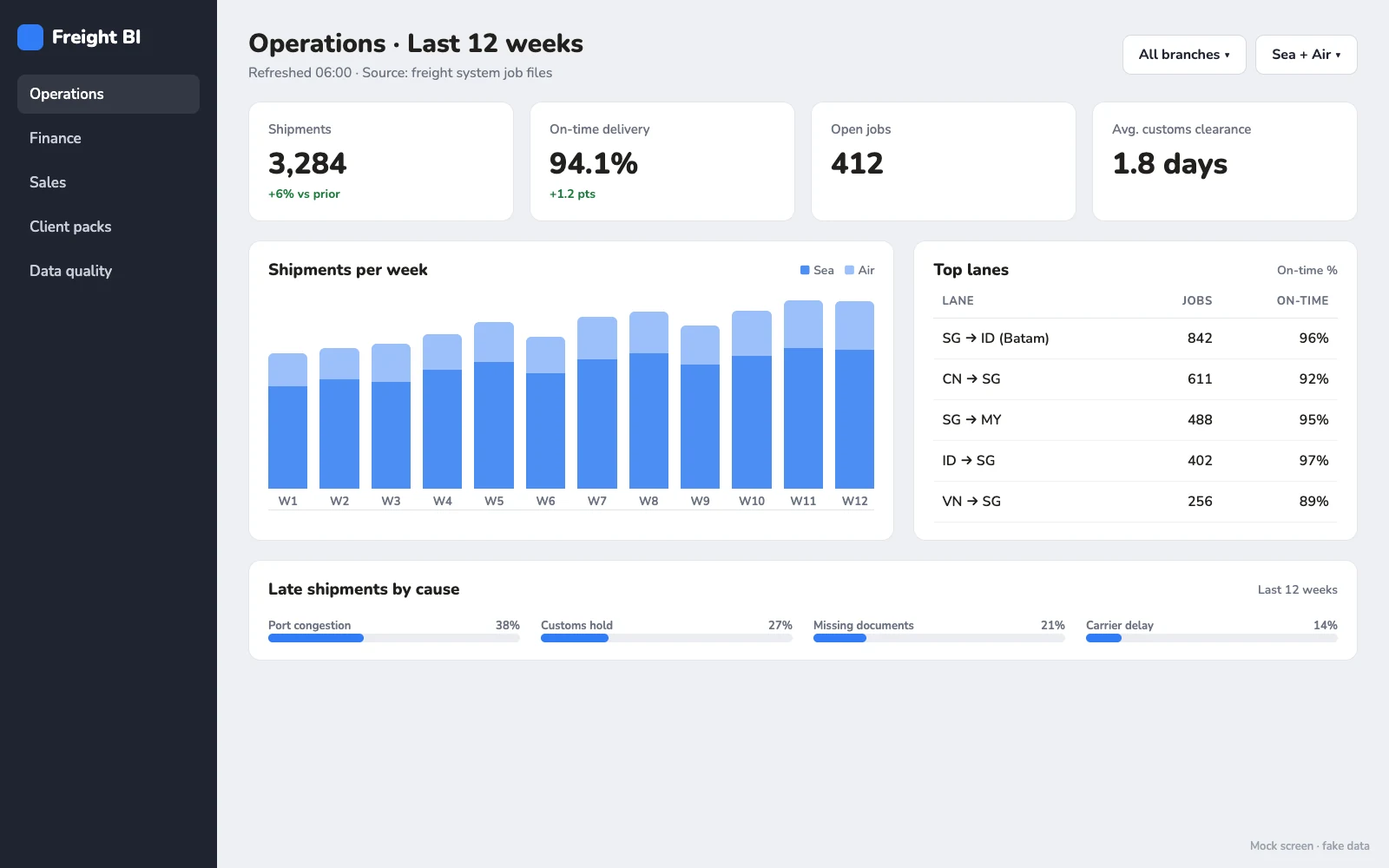This screenshot has height=868, width=1389.
Task: Click the Air legend color swatch
Action: 849,270
